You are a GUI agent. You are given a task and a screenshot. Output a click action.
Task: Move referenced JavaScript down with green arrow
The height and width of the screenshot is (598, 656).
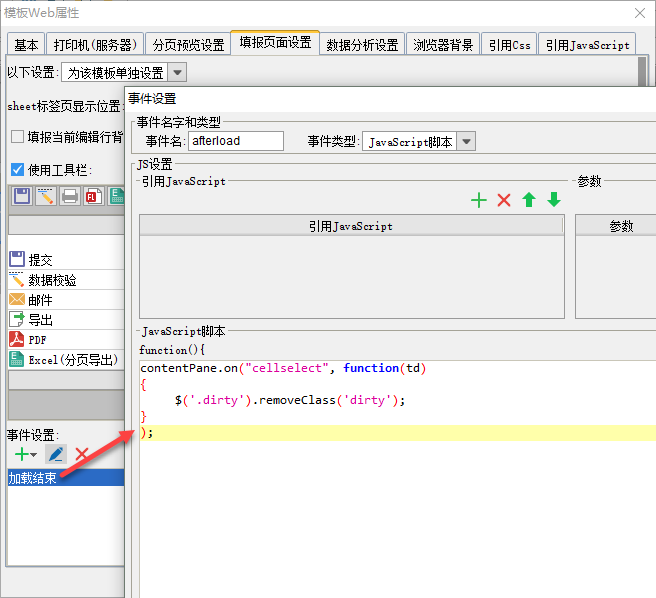(x=554, y=200)
